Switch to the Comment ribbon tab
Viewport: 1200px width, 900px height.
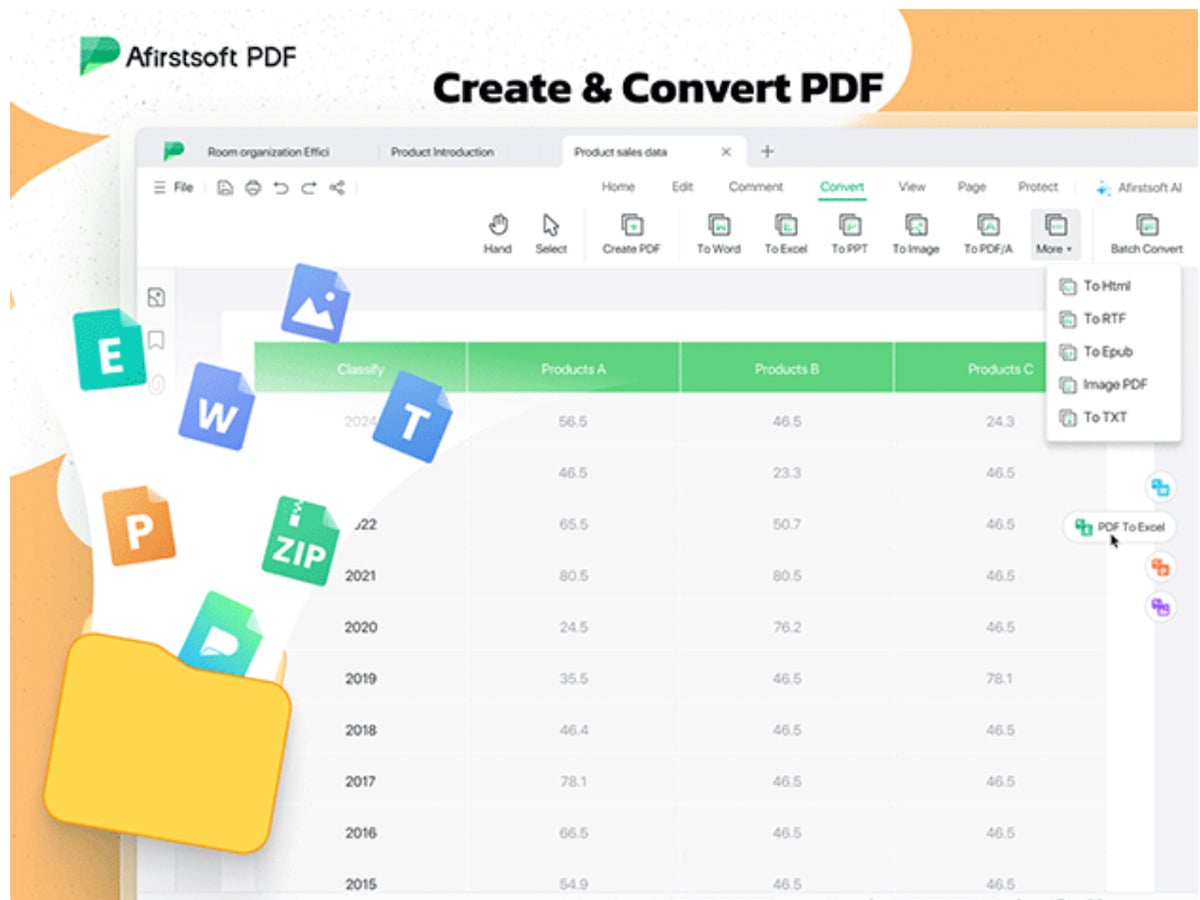pos(755,187)
